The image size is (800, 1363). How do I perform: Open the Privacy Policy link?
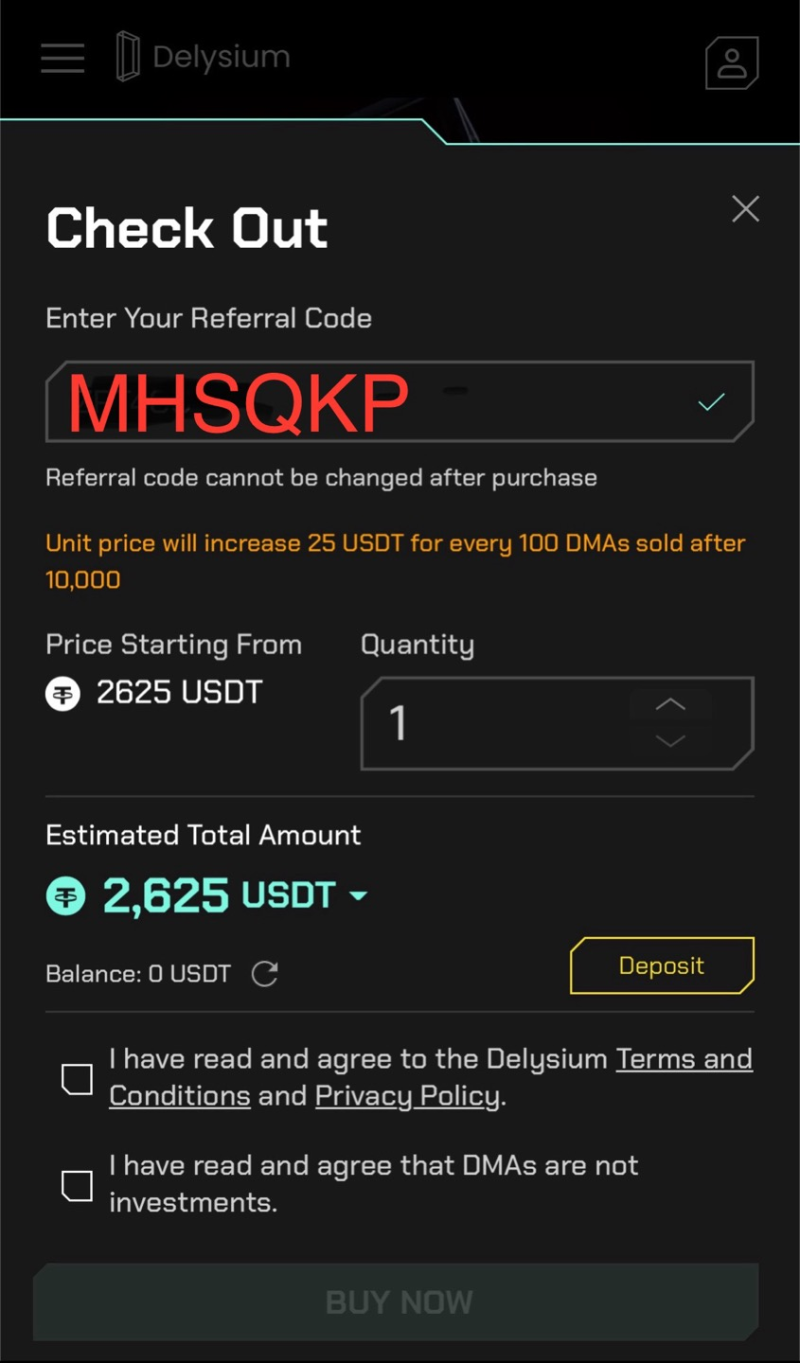(x=407, y=1096)
